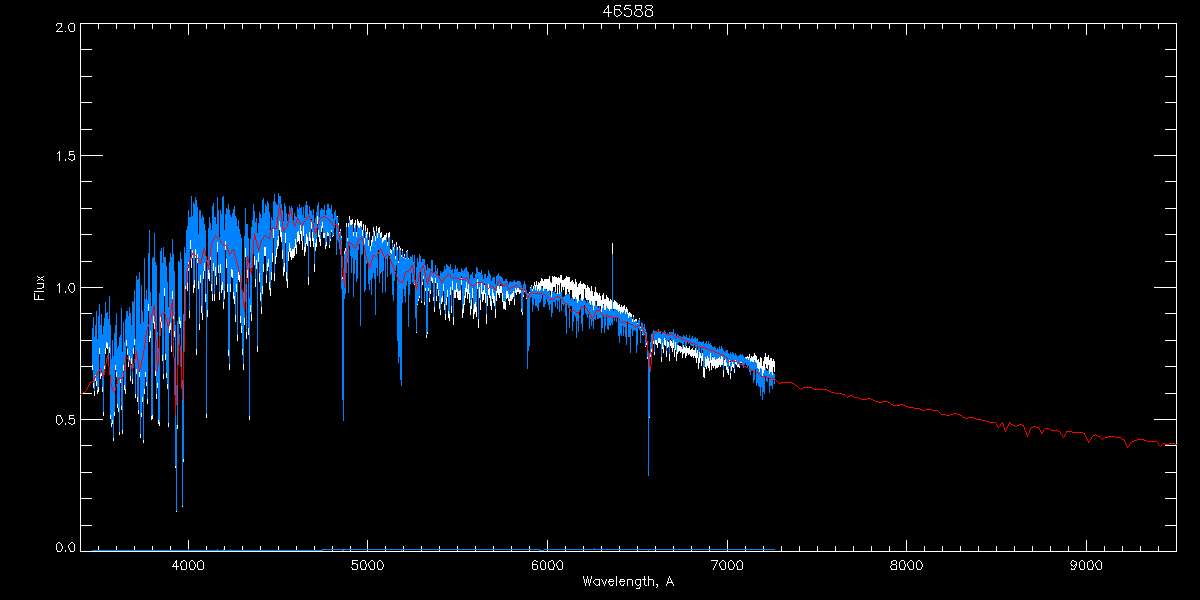Screen dimensions: 1200x600
Task: Click the 0.5 y-axis tick label
Action: (65, 419)
